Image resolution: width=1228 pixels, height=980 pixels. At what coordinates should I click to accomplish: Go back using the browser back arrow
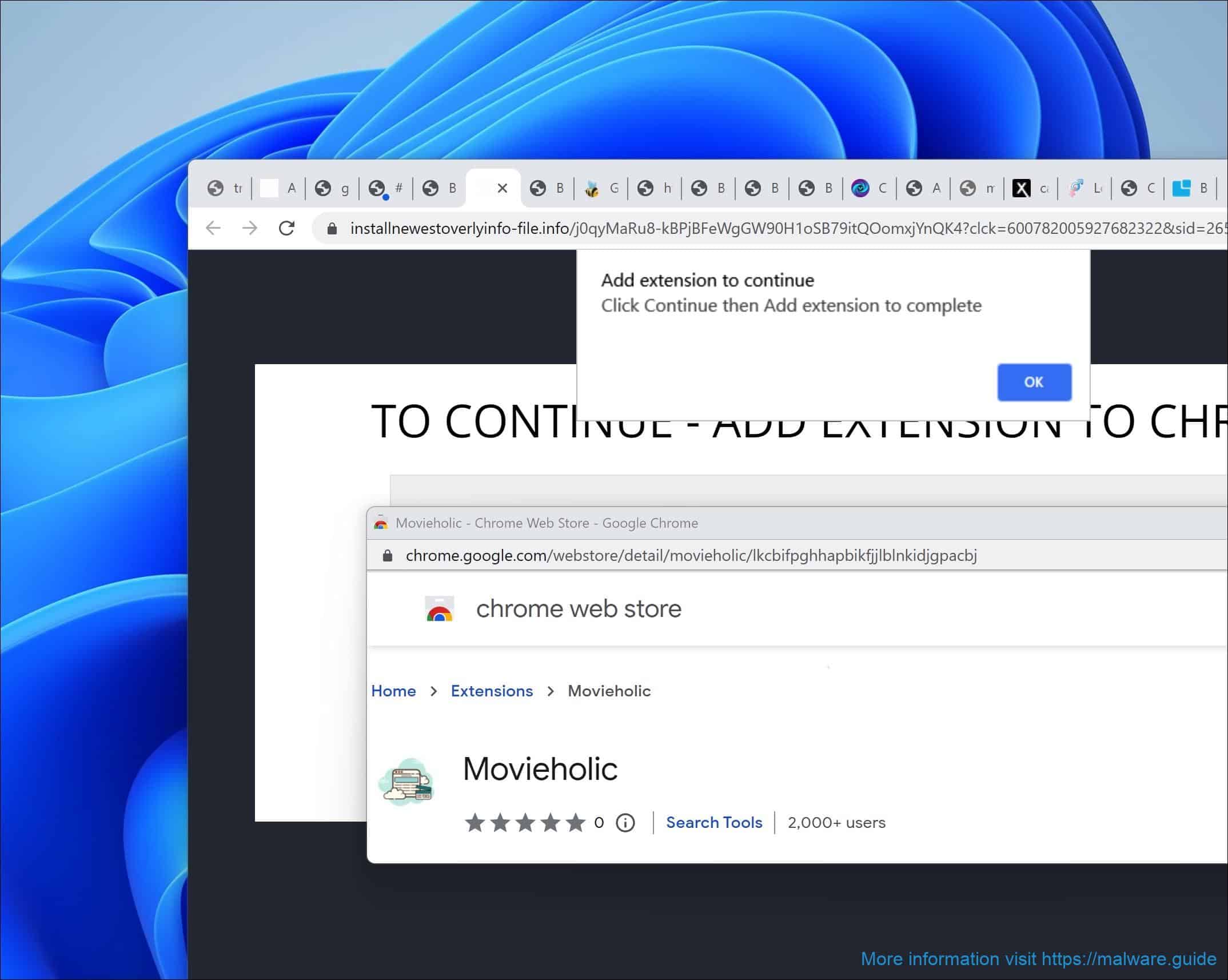[213, 228]
